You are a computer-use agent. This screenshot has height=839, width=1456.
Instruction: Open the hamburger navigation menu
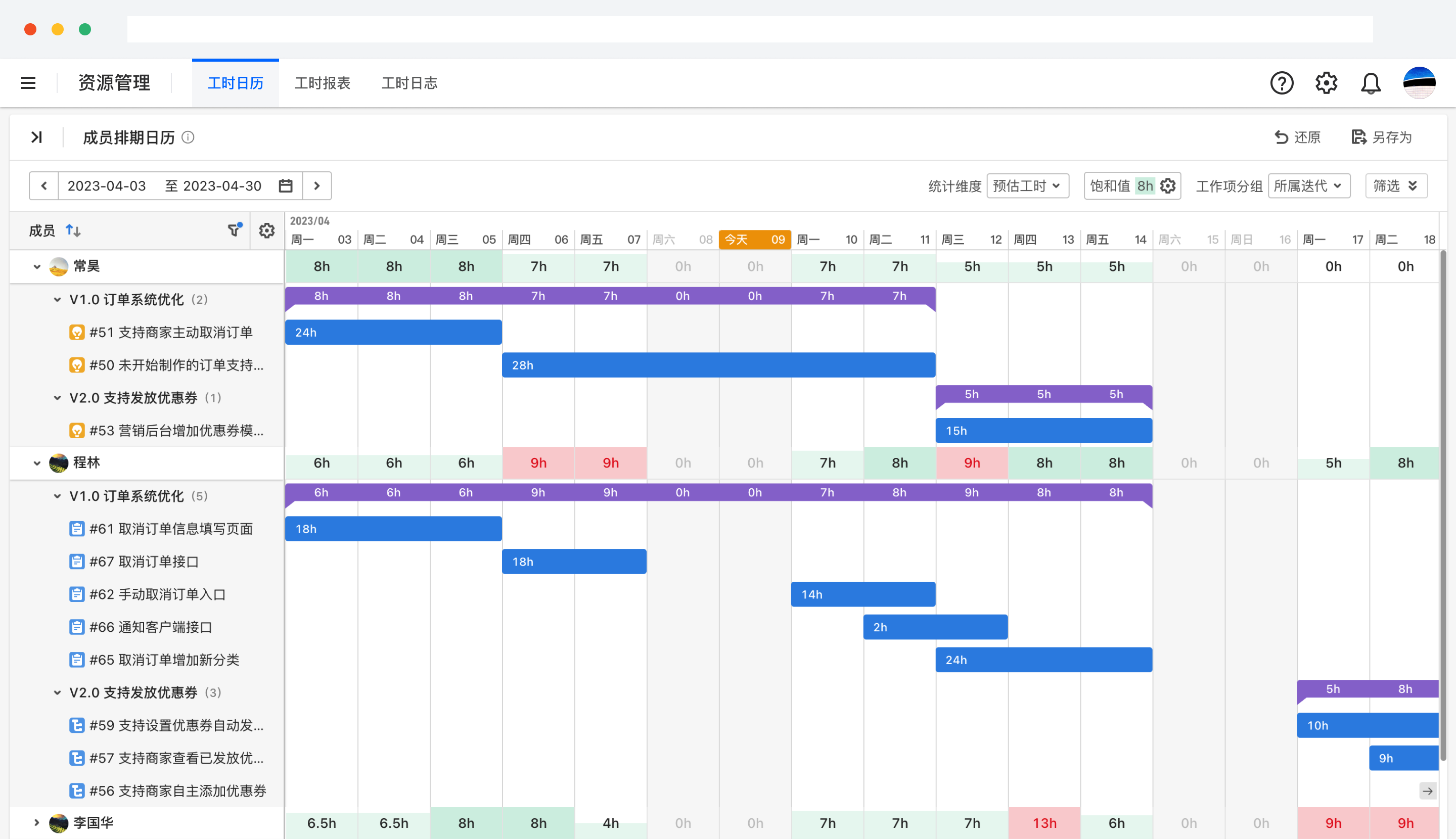(x=28, y=83)
